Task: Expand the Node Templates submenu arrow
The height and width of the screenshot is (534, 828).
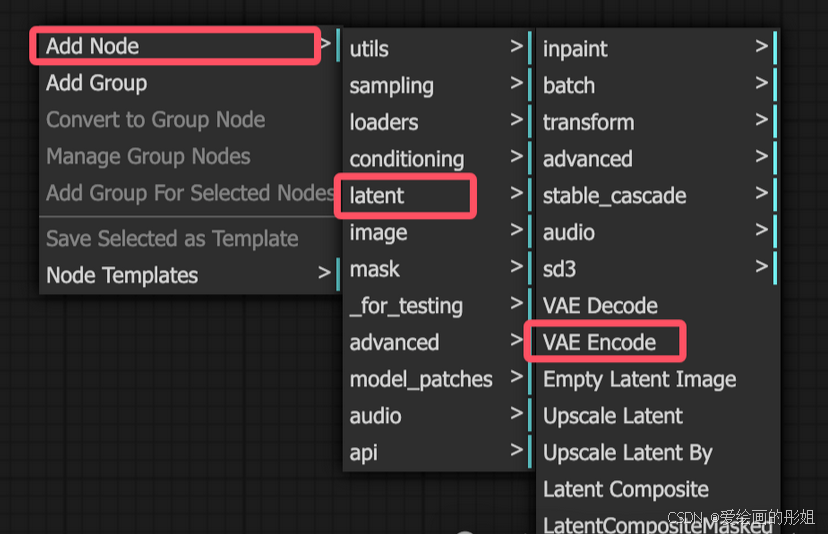Action: pos(324,273)
